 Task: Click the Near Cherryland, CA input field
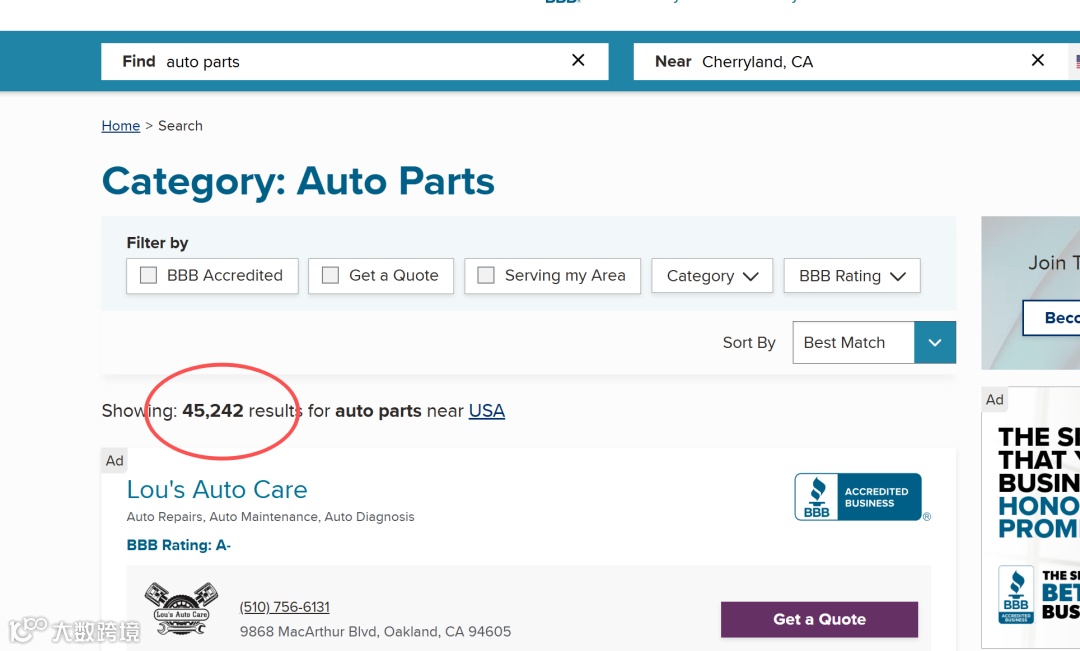click(x=860, y=62)
